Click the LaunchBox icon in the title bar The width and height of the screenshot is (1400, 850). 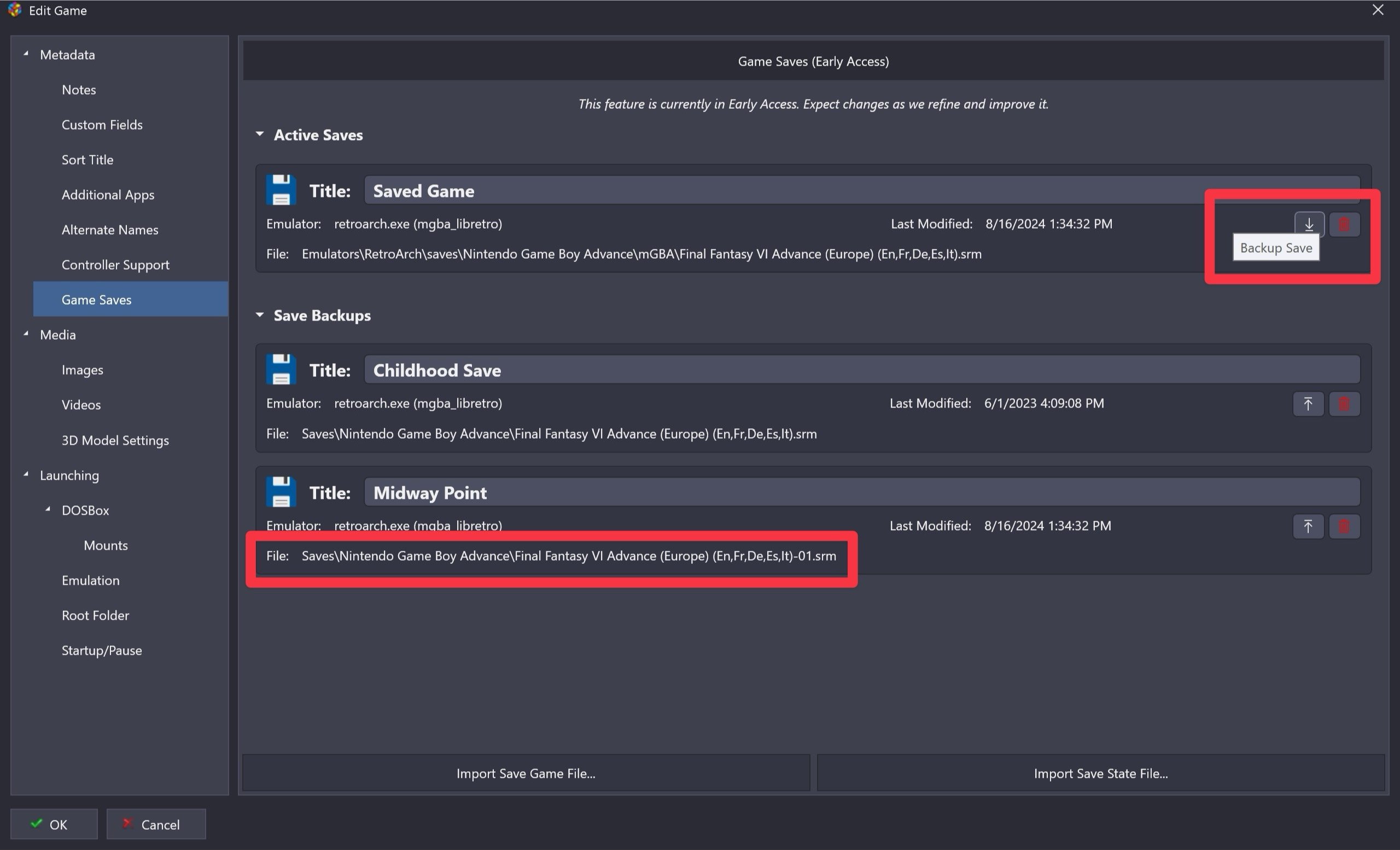tap(15, 10)
